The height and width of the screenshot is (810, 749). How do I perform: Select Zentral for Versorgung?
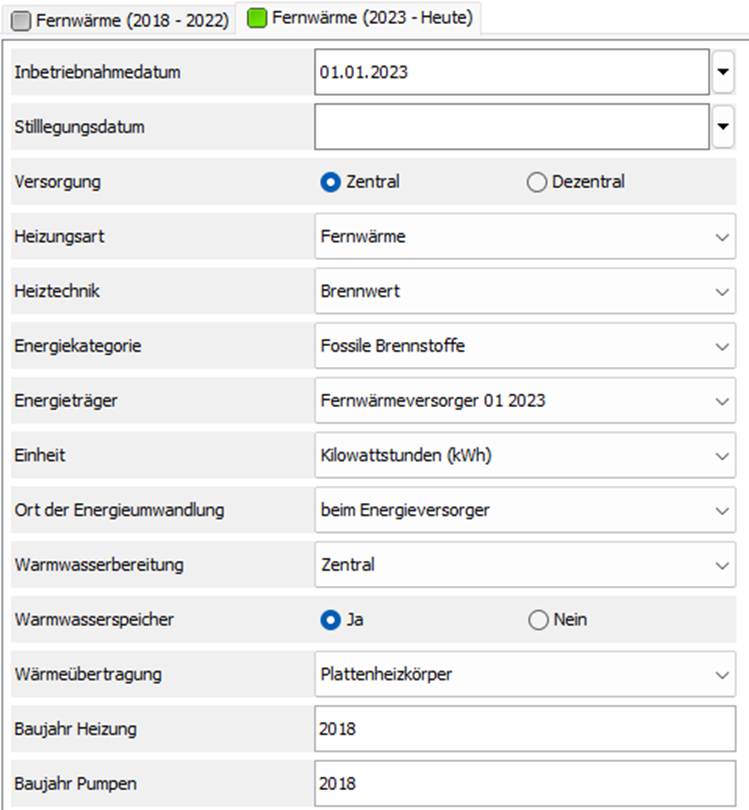(x=331, y=182)
